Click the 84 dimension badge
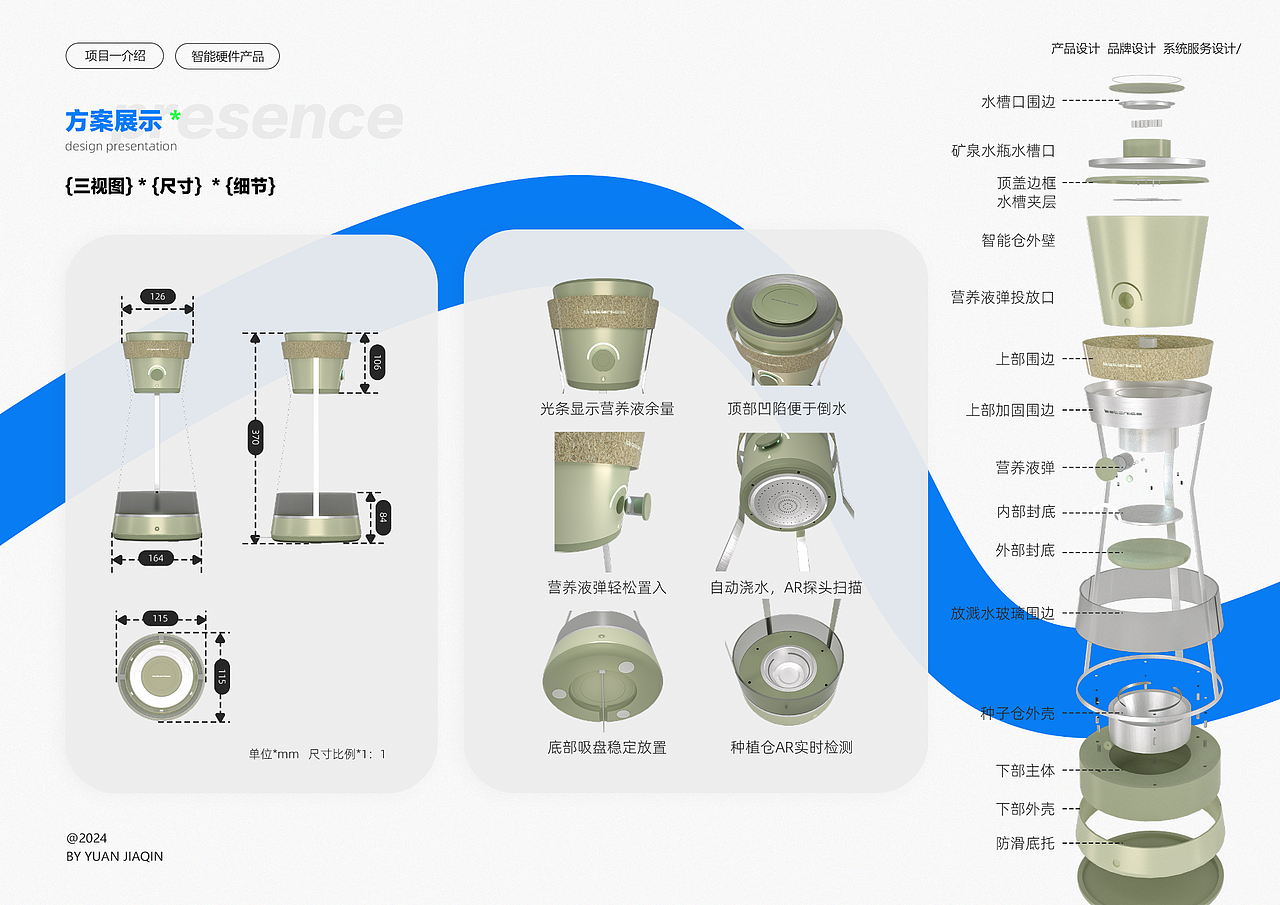The image size is (1280, 905). click(x=383, y=518)
